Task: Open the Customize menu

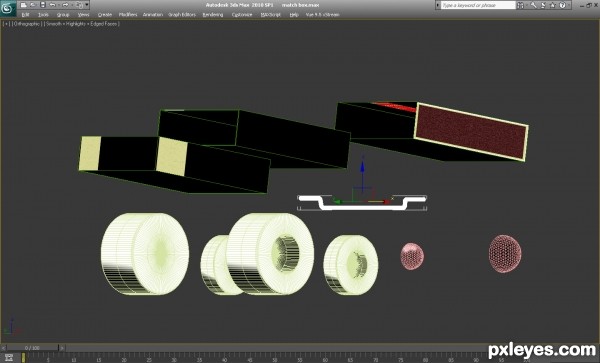Action: pyautogui.click(x=242, y=15)
